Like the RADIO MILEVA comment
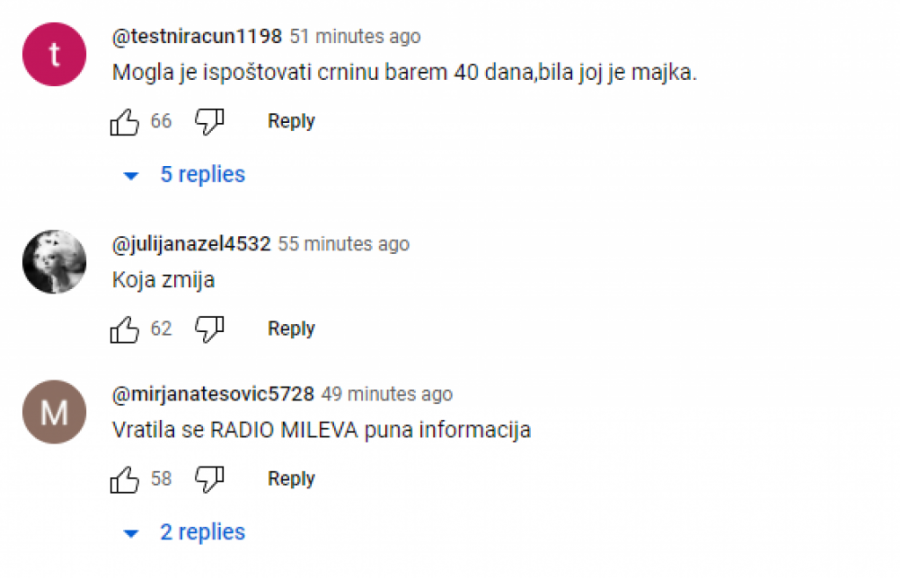This screenshot has height=578, width=900. pos(125,479)
